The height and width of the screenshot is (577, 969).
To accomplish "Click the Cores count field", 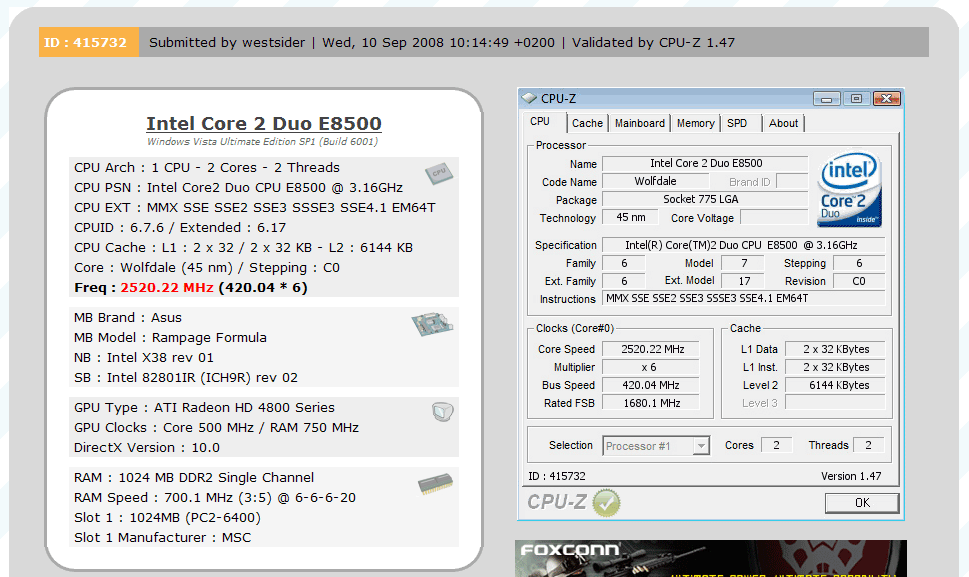I will pos(776,445).
